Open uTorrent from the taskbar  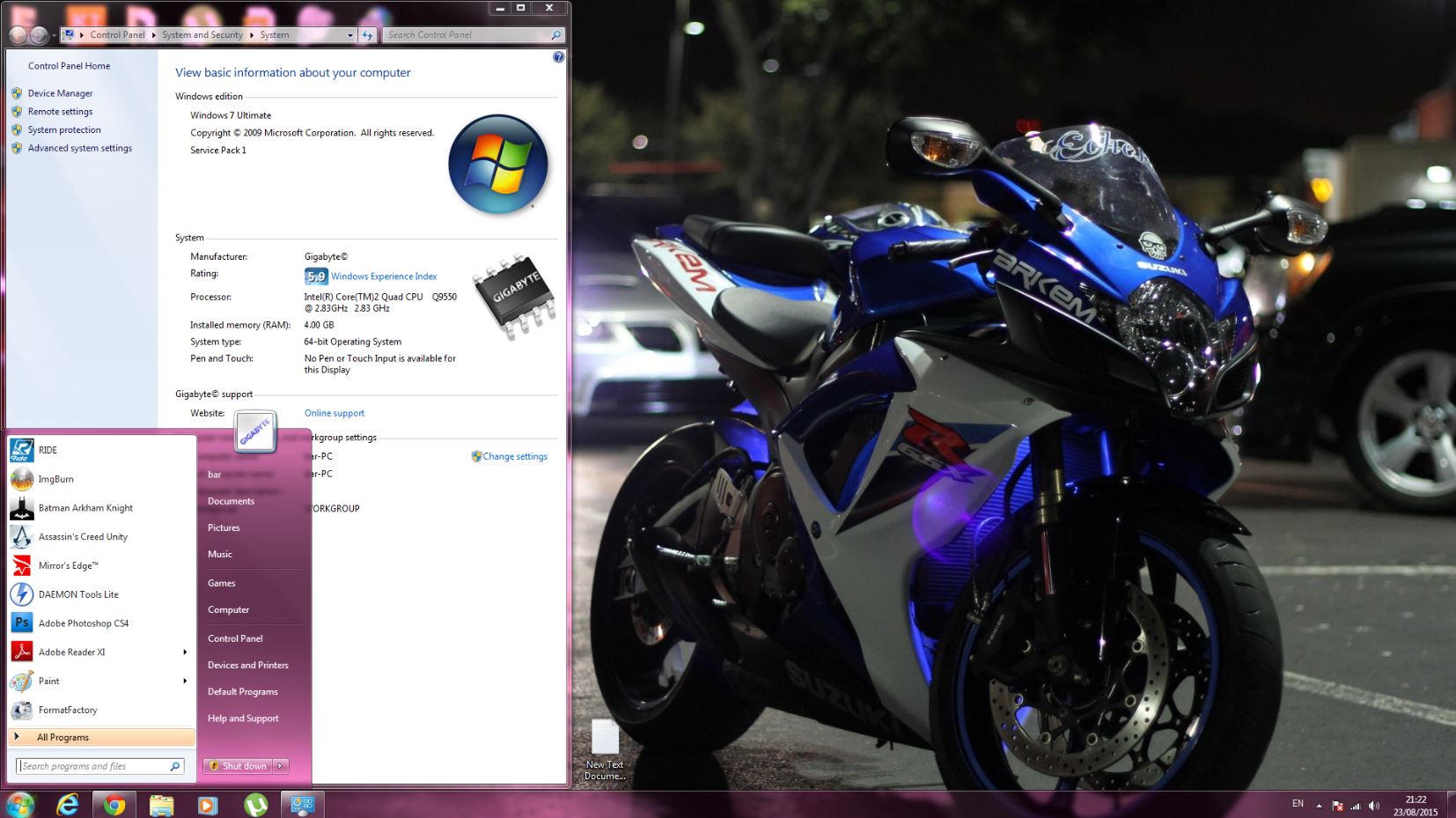(255, 805)
